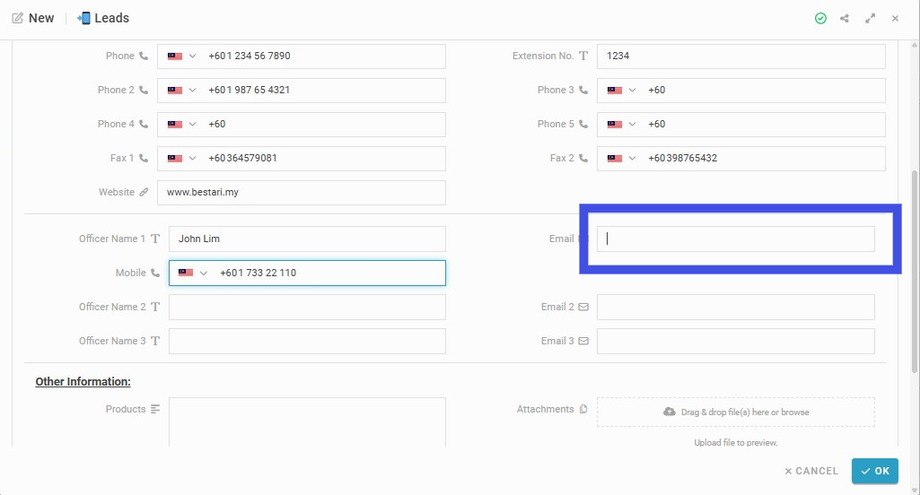Click the Cancel button

coord(811,471)
